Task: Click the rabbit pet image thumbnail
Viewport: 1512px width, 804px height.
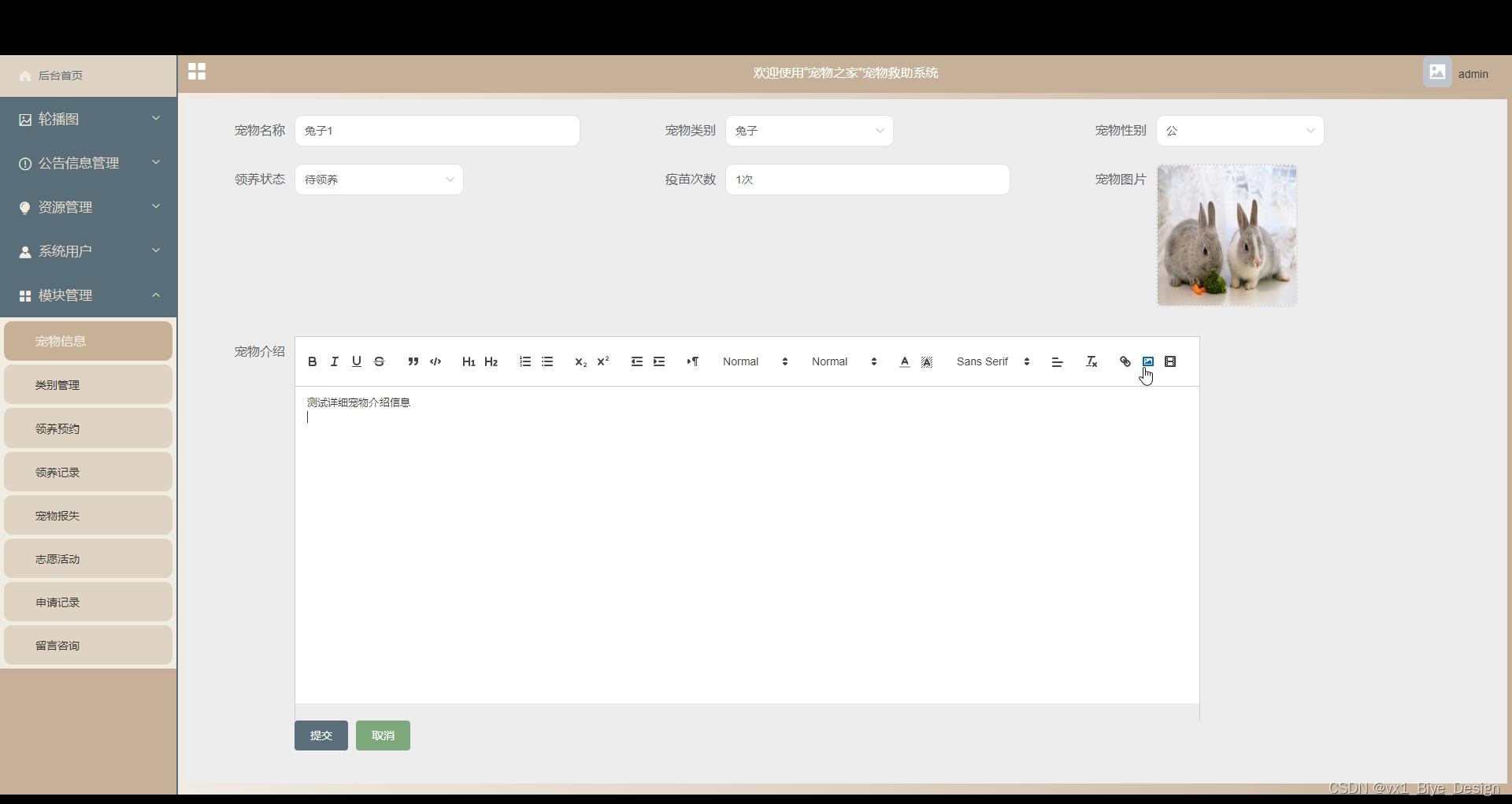Action: click(x=1227, y=235)
